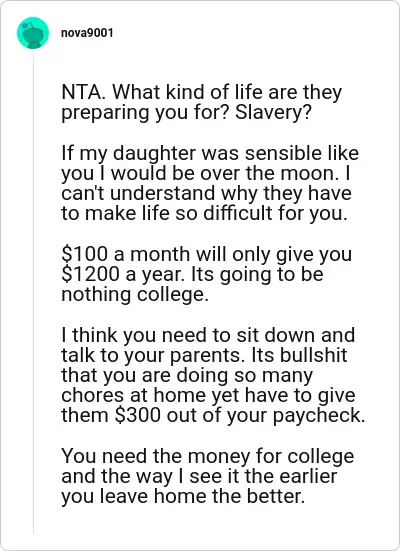Click the phrase 'talk to your parents.'
Image resolution: width=400 pixels, height=551 pixels.
pyautogui.click(x=153, y=355)
